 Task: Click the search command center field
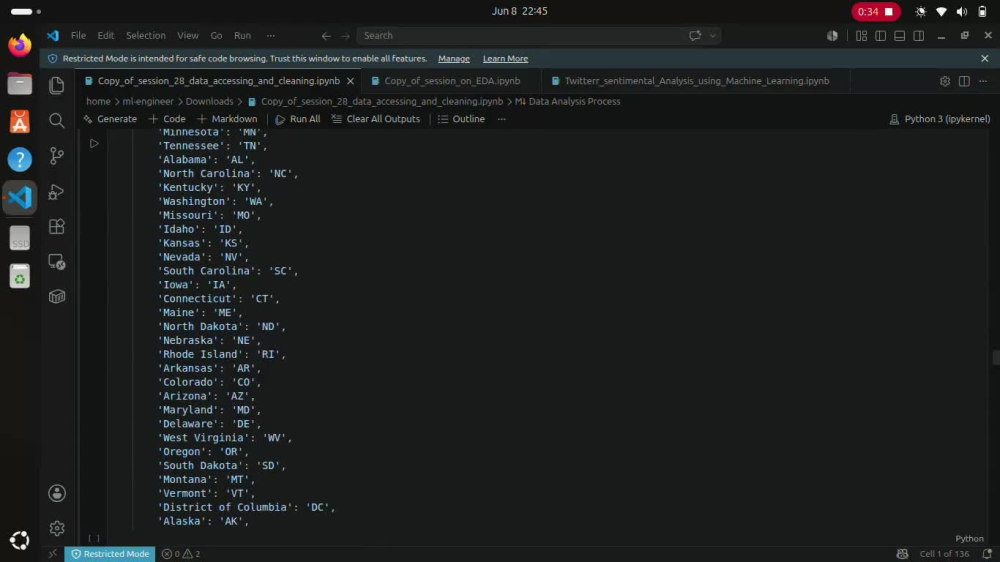[x=520, y=36]
